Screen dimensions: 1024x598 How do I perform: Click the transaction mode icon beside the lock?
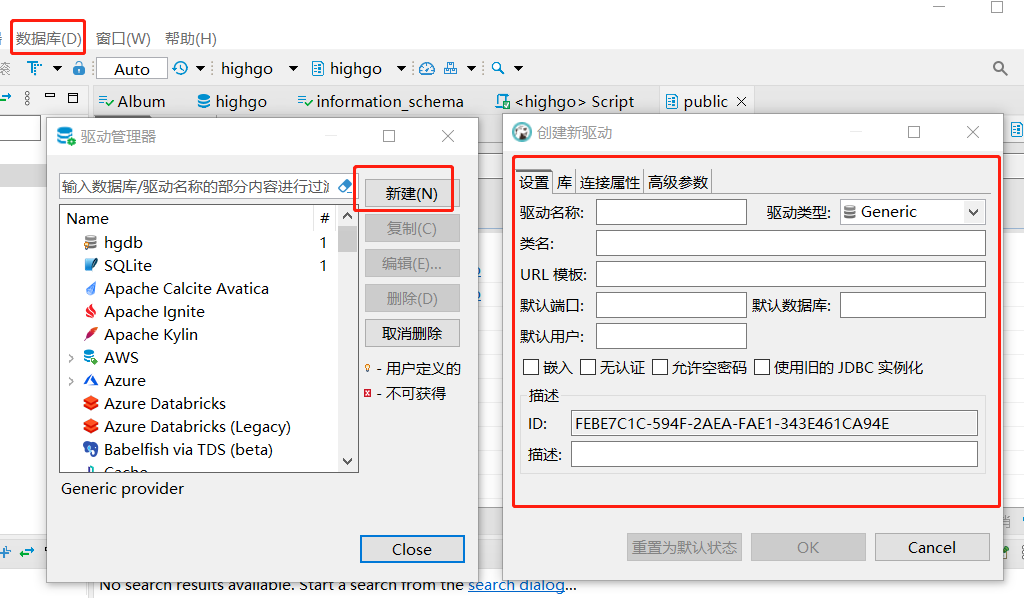[x=35, y=68]
